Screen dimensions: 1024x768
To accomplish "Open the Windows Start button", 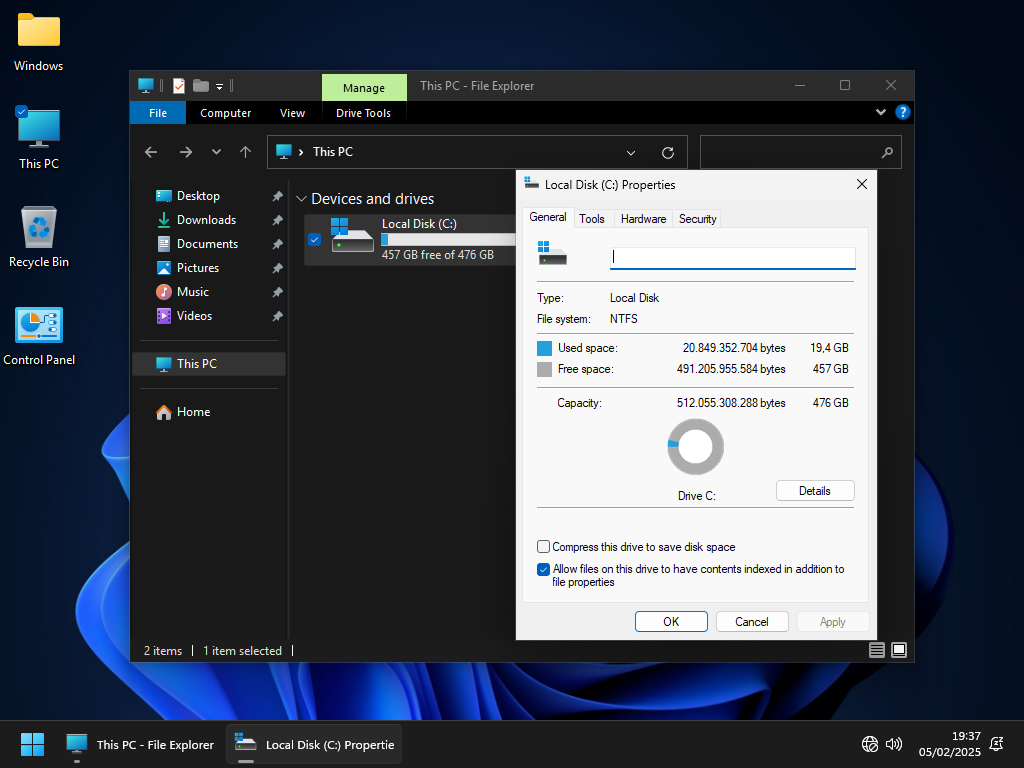I will [32, 744].
